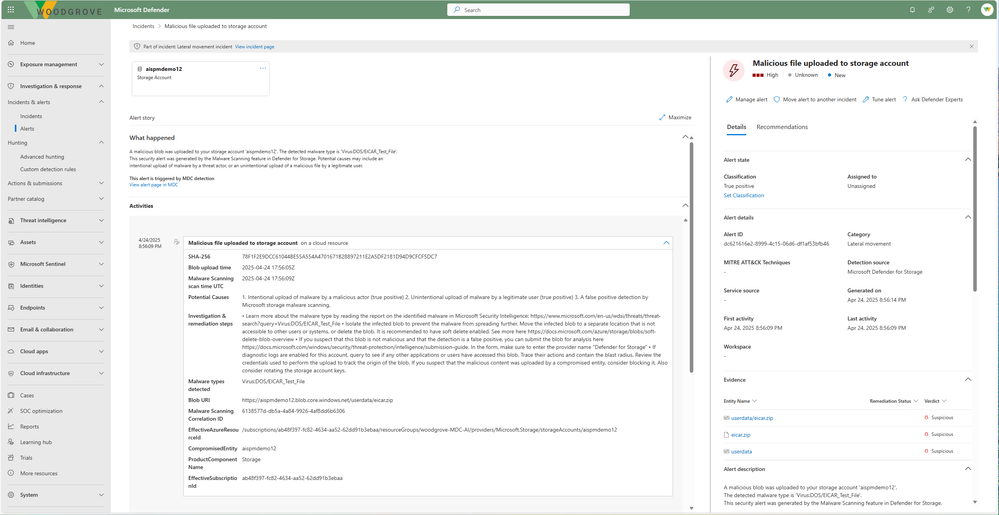Click View incident page link
Screen dimensions: 999x515
pos(255,47)
